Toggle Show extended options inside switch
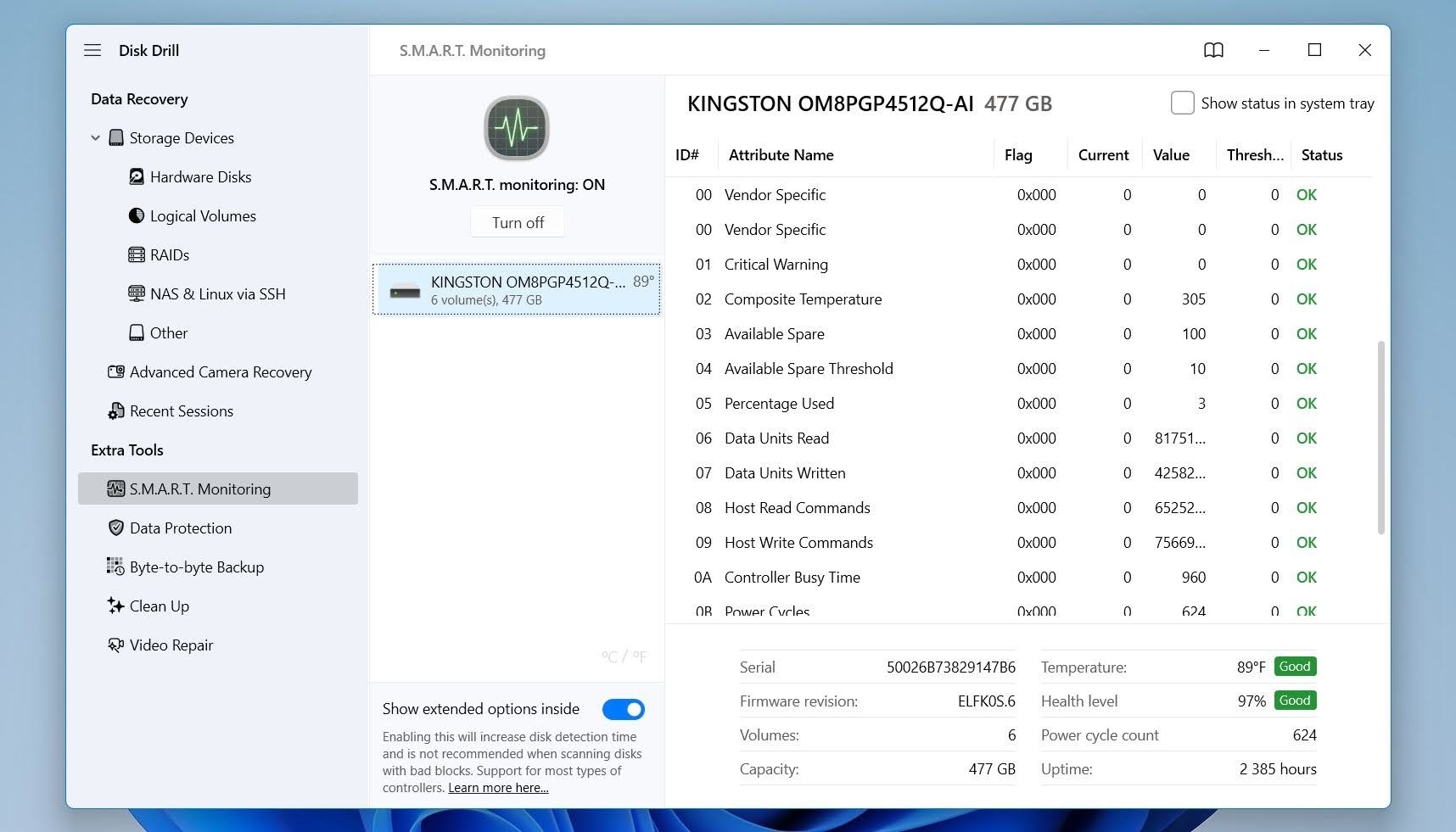 pyautogui.click(x=624, y=710)
